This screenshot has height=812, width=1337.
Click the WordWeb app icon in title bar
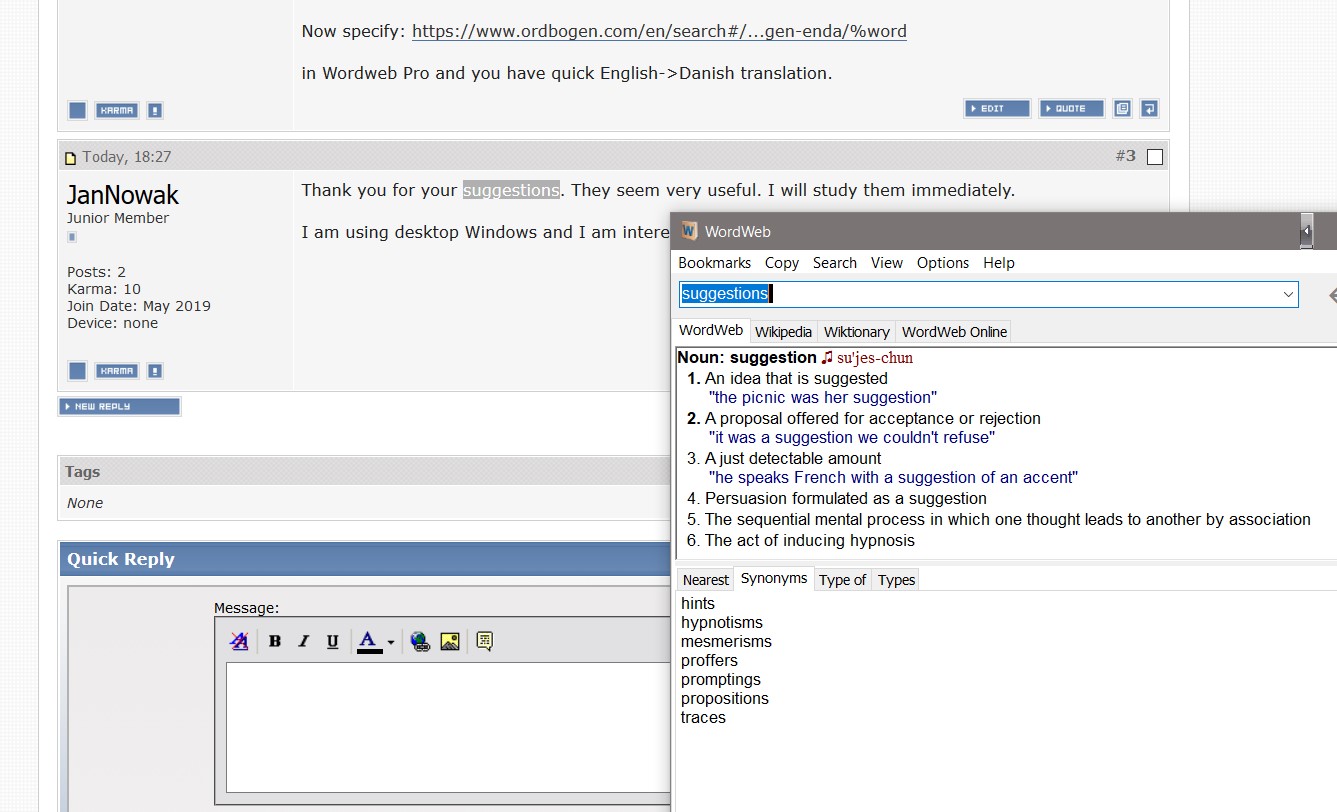click(x=689, y=231)
